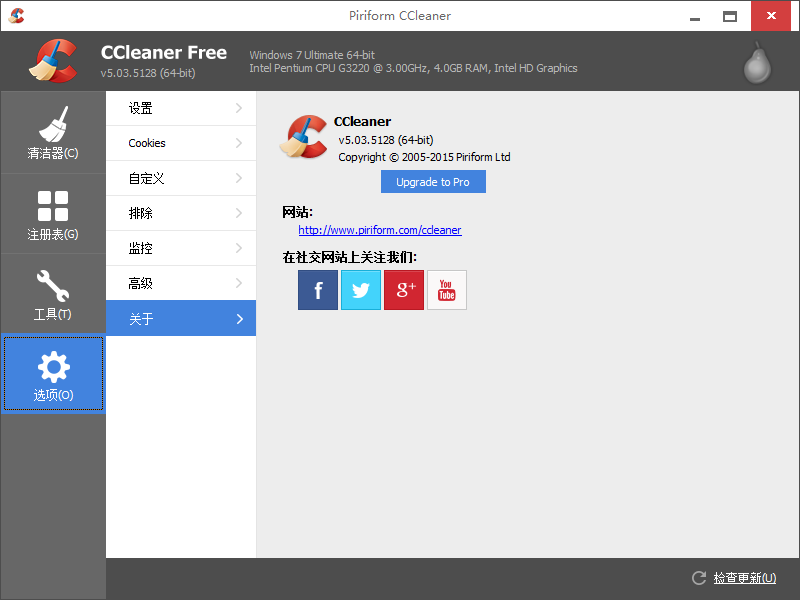Click the Twitter social icon
The height and width of the screenshot is (600, 800).
[x=361, y=290]
